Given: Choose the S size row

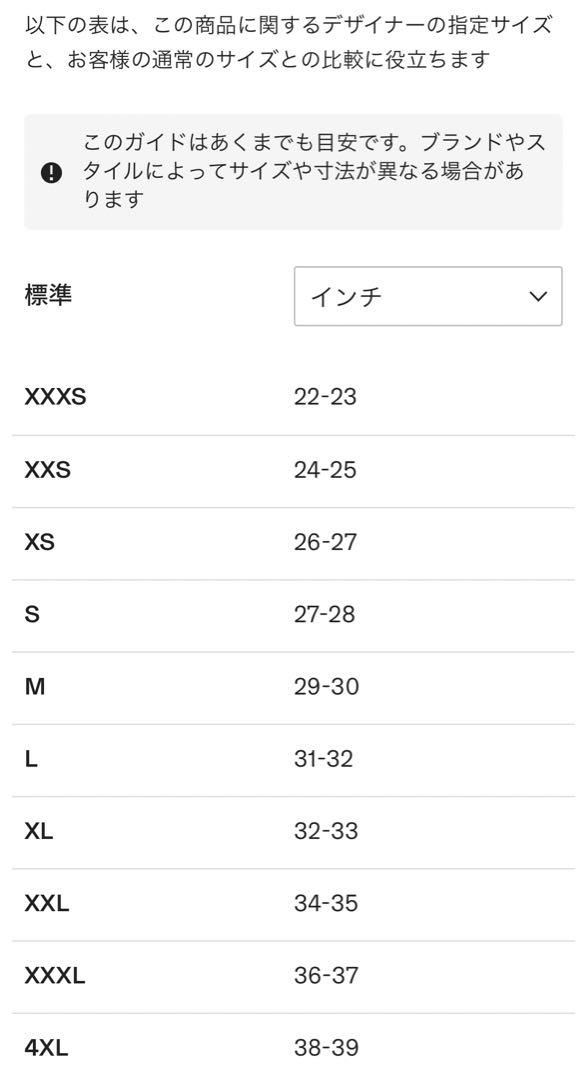Looking at the screenshot, I should [293, 616].
